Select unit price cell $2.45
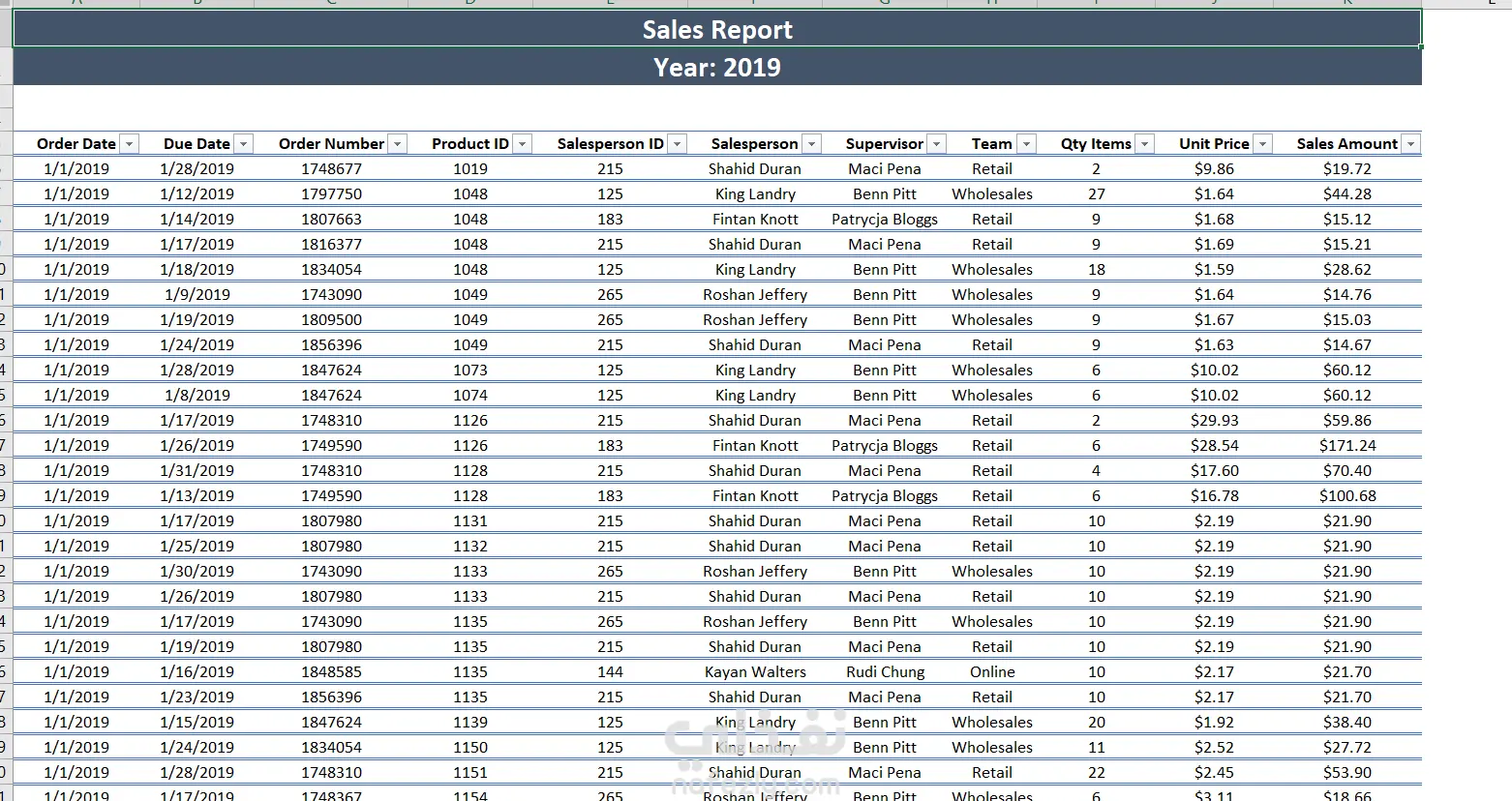The image size is (1512, 801). click(x=1214, y=772)
